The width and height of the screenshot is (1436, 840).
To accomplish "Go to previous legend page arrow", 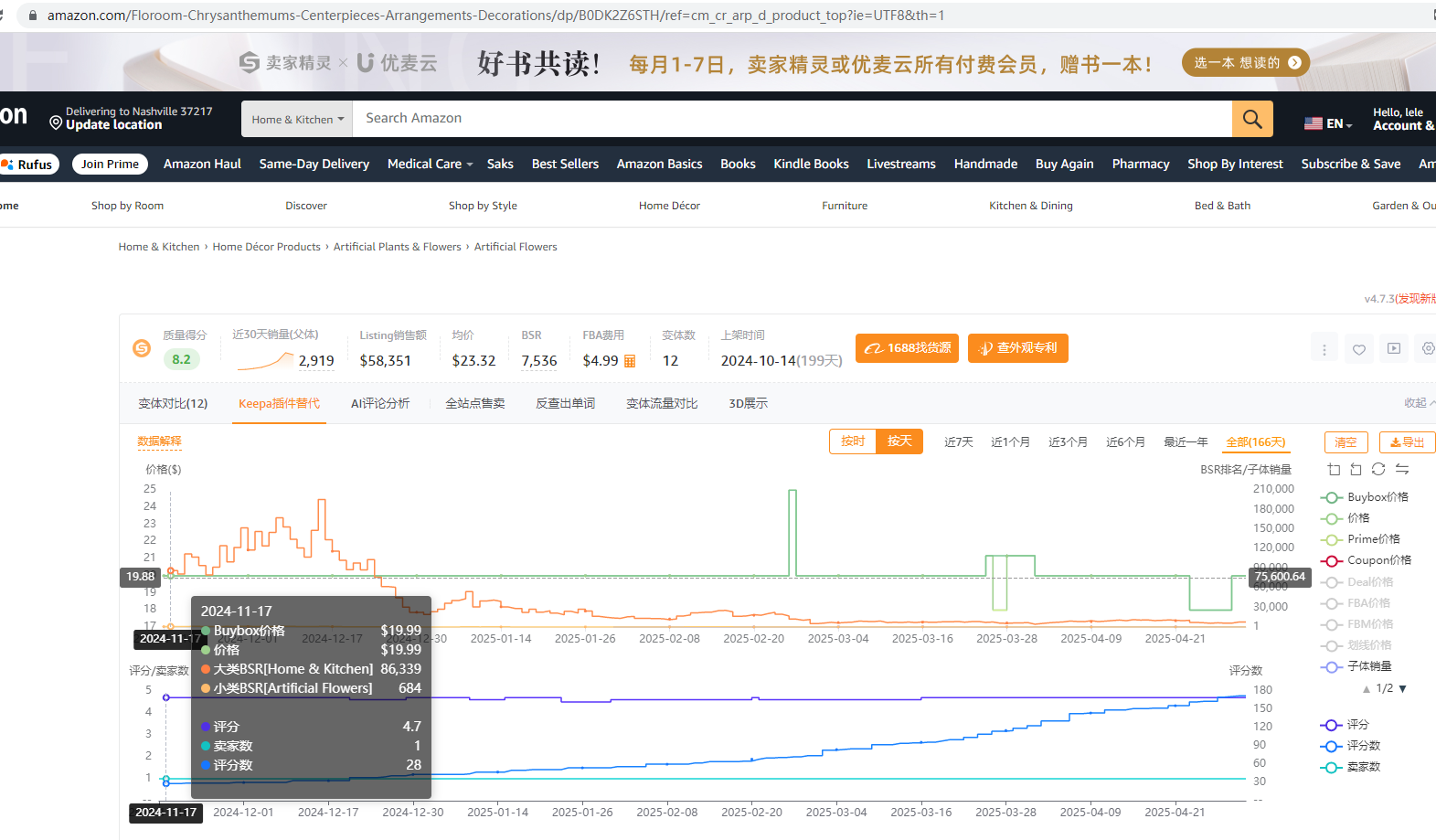I will [1367, 688].
